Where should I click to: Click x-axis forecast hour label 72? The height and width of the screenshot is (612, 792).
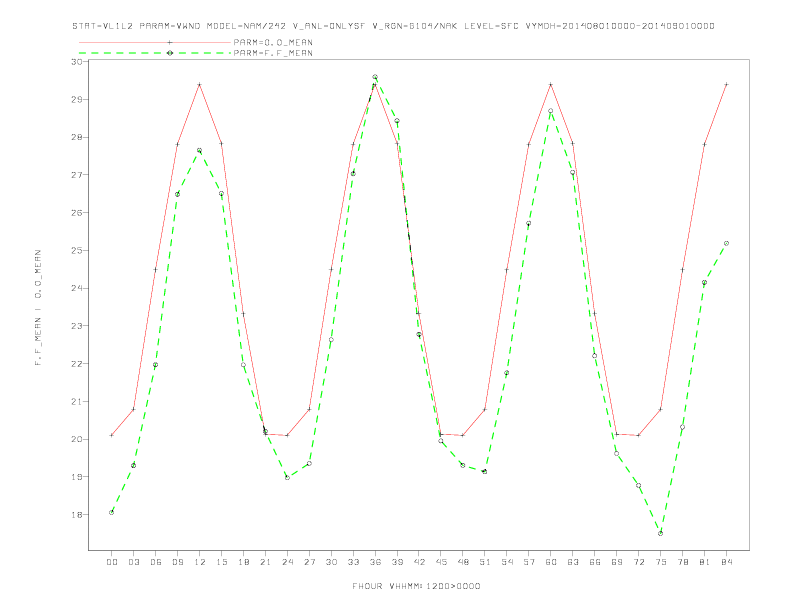click(x=638, y=562)
